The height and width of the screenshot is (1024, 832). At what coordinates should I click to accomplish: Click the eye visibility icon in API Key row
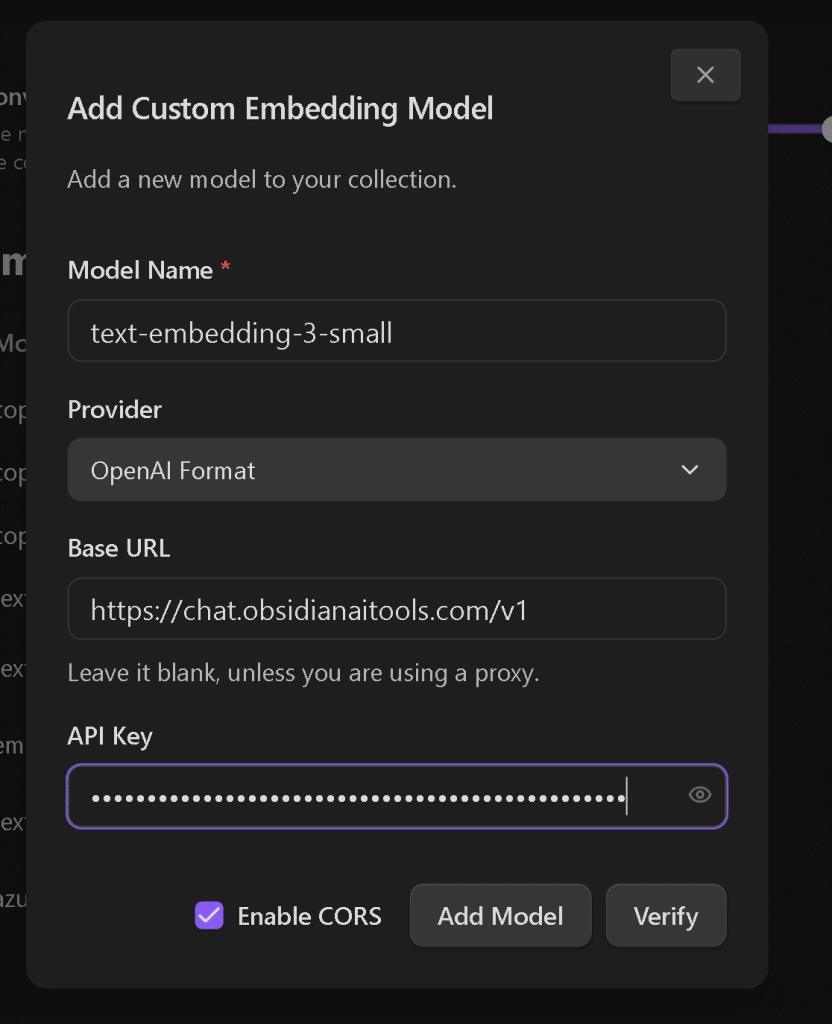699,795
